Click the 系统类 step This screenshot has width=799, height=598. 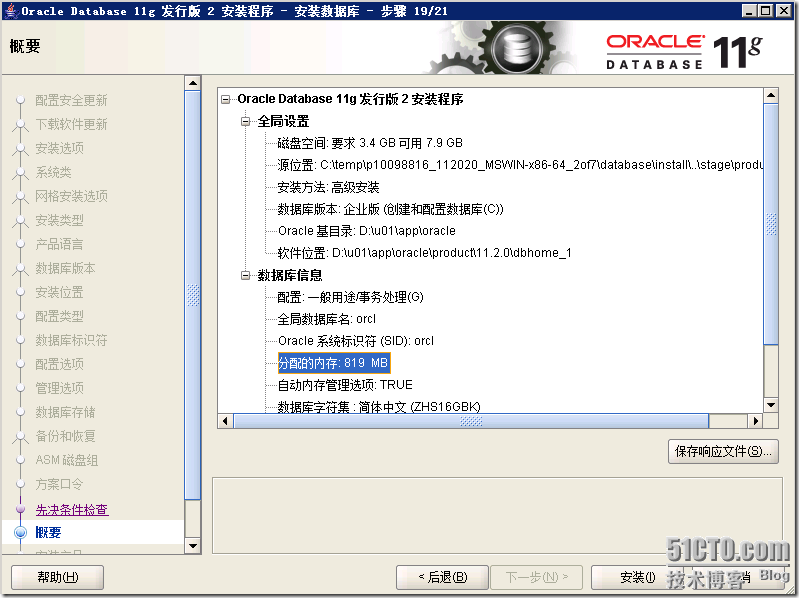pos(54,173)
